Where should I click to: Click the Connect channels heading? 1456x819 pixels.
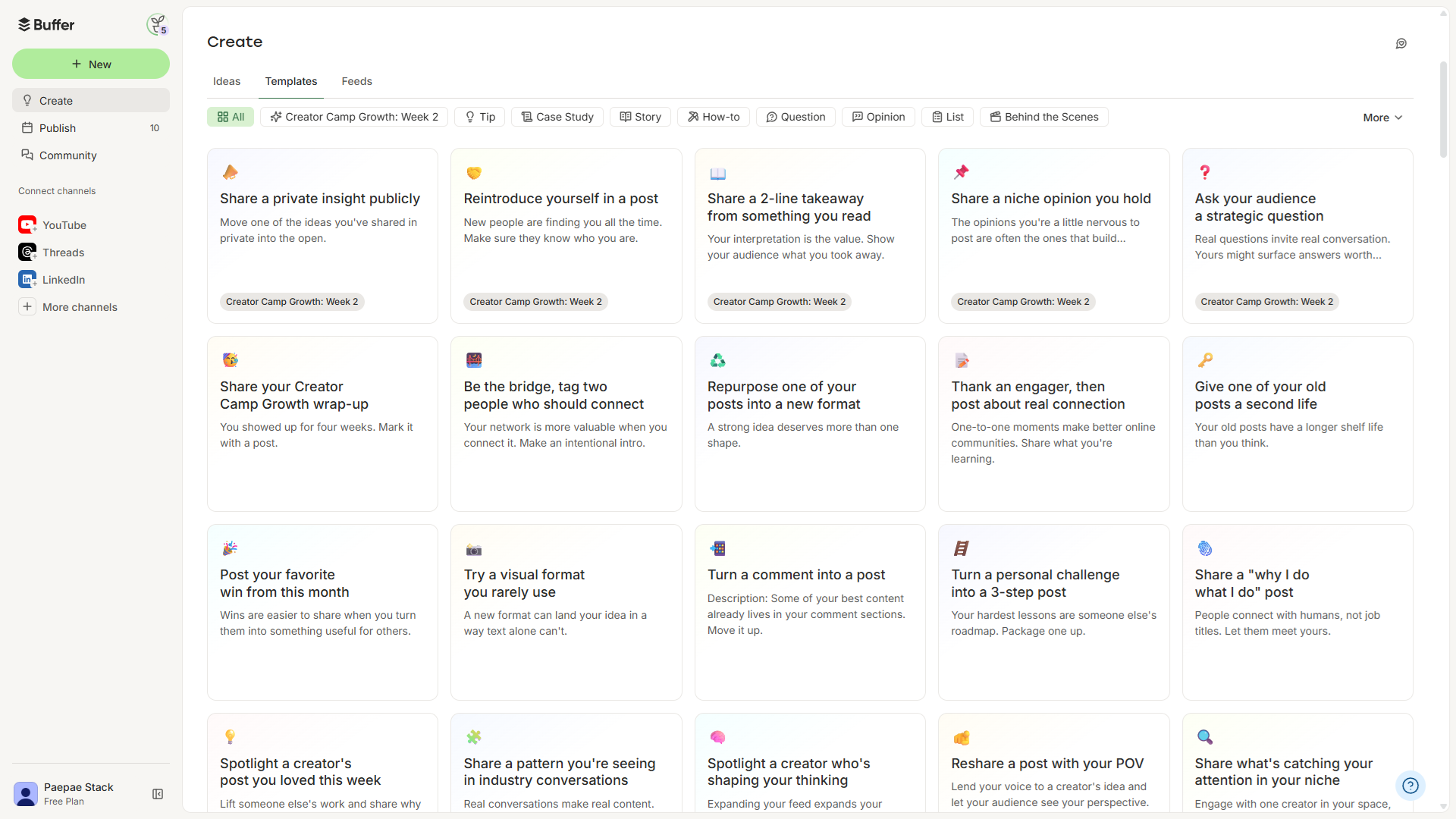[57, 191]
